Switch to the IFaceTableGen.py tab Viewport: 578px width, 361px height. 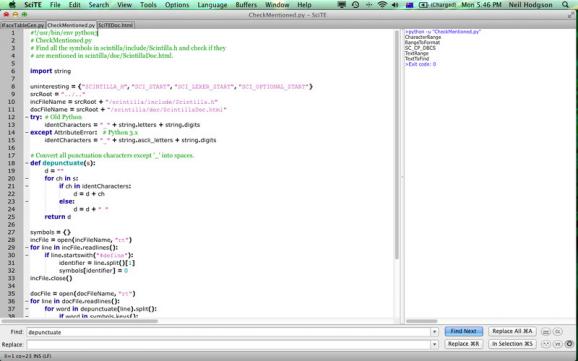tap(23, 25)
